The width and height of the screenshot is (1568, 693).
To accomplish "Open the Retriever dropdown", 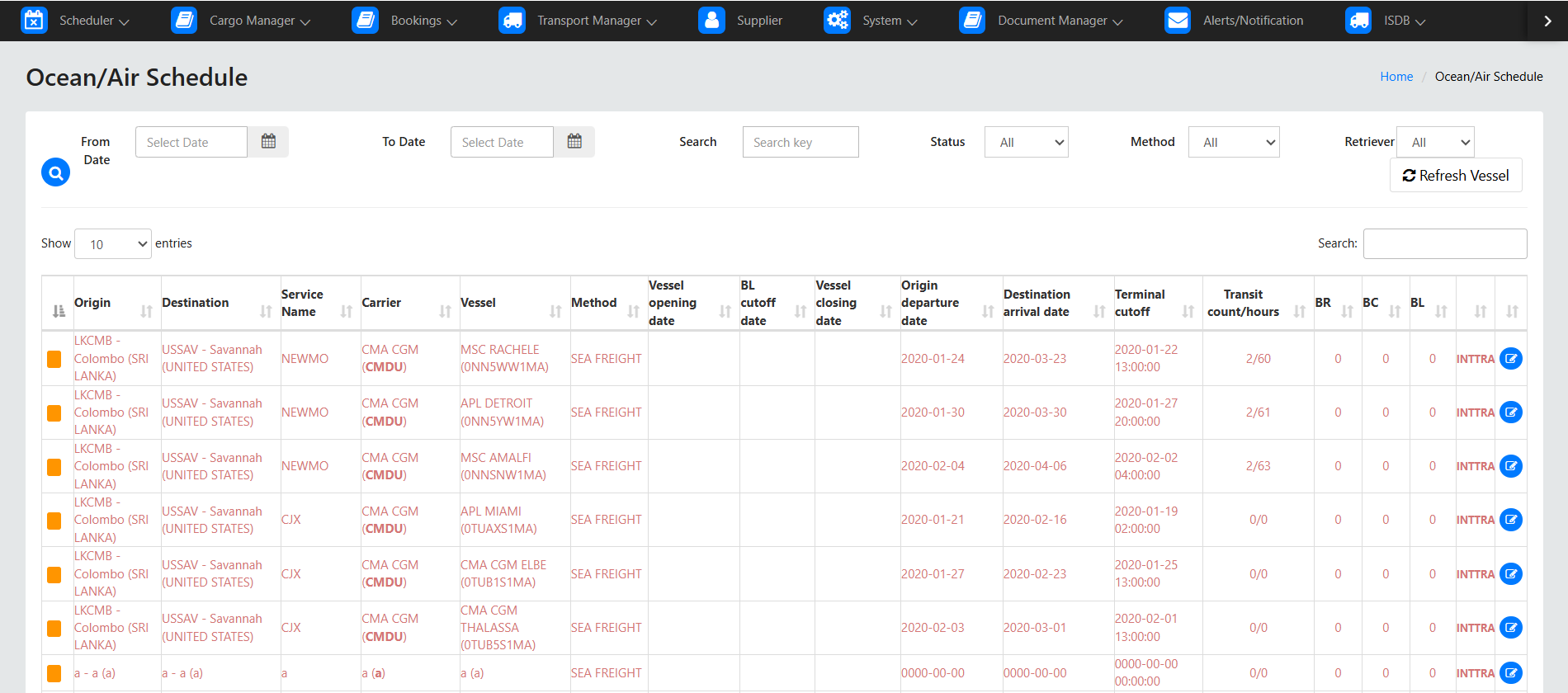I will click(x=1435, y=142).
